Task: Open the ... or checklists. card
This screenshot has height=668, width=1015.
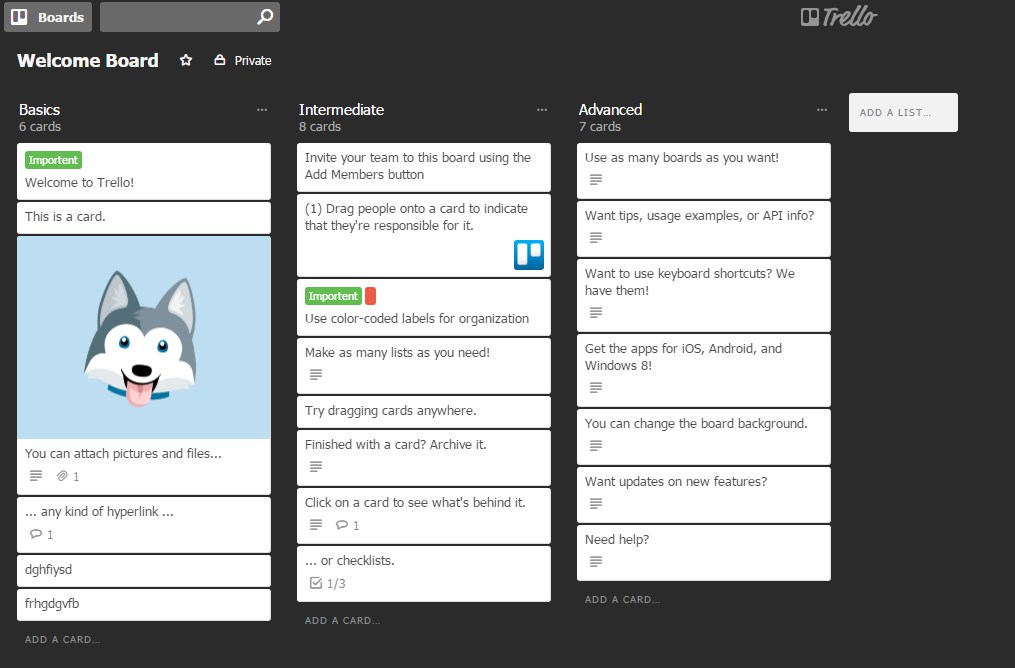Action: pos(423,574)
